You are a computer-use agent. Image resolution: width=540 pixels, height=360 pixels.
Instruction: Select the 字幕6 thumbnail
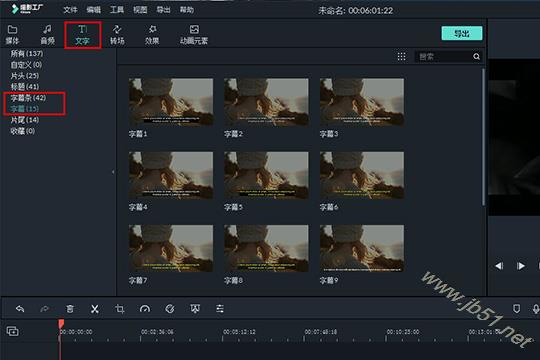tap(362, 175)
